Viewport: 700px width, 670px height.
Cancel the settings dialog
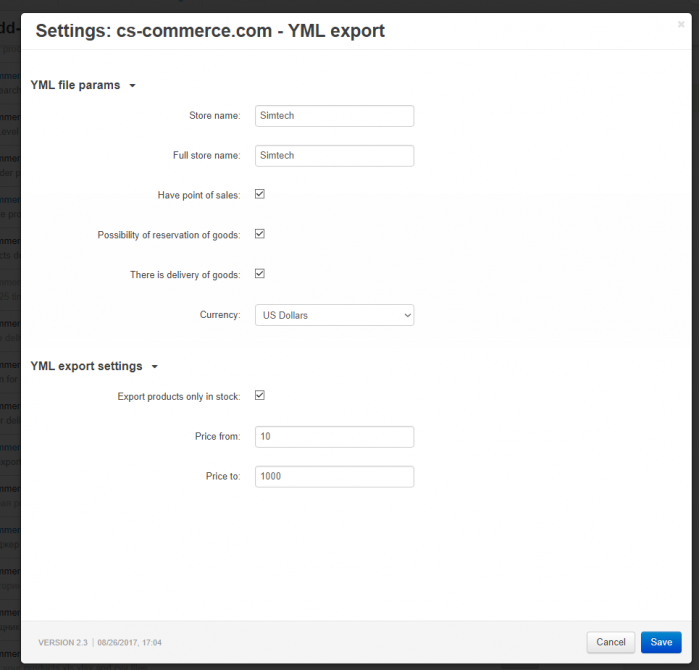[x=611, y=642]
